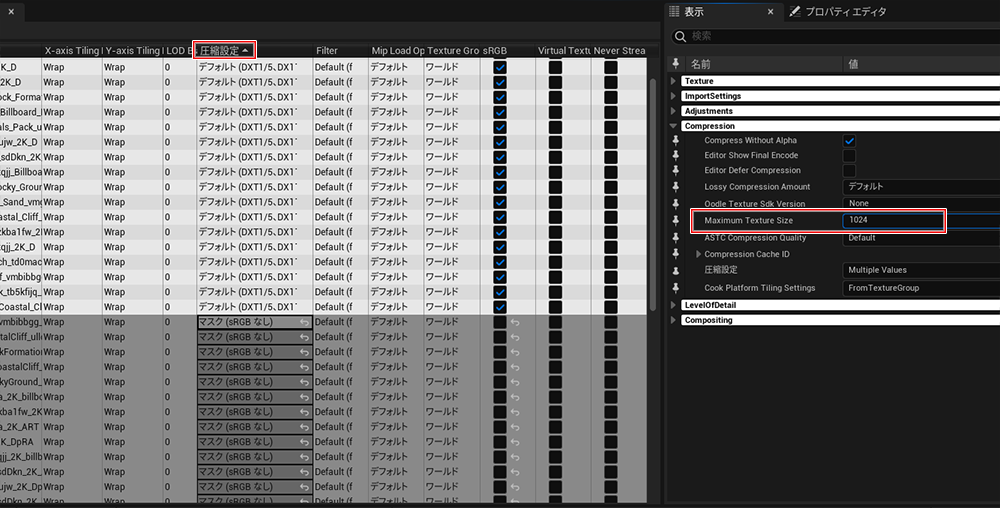The image size is (1000, 508).
Task: Toggle the Compress Without Alpha checkbox
Action: point(849,141)
